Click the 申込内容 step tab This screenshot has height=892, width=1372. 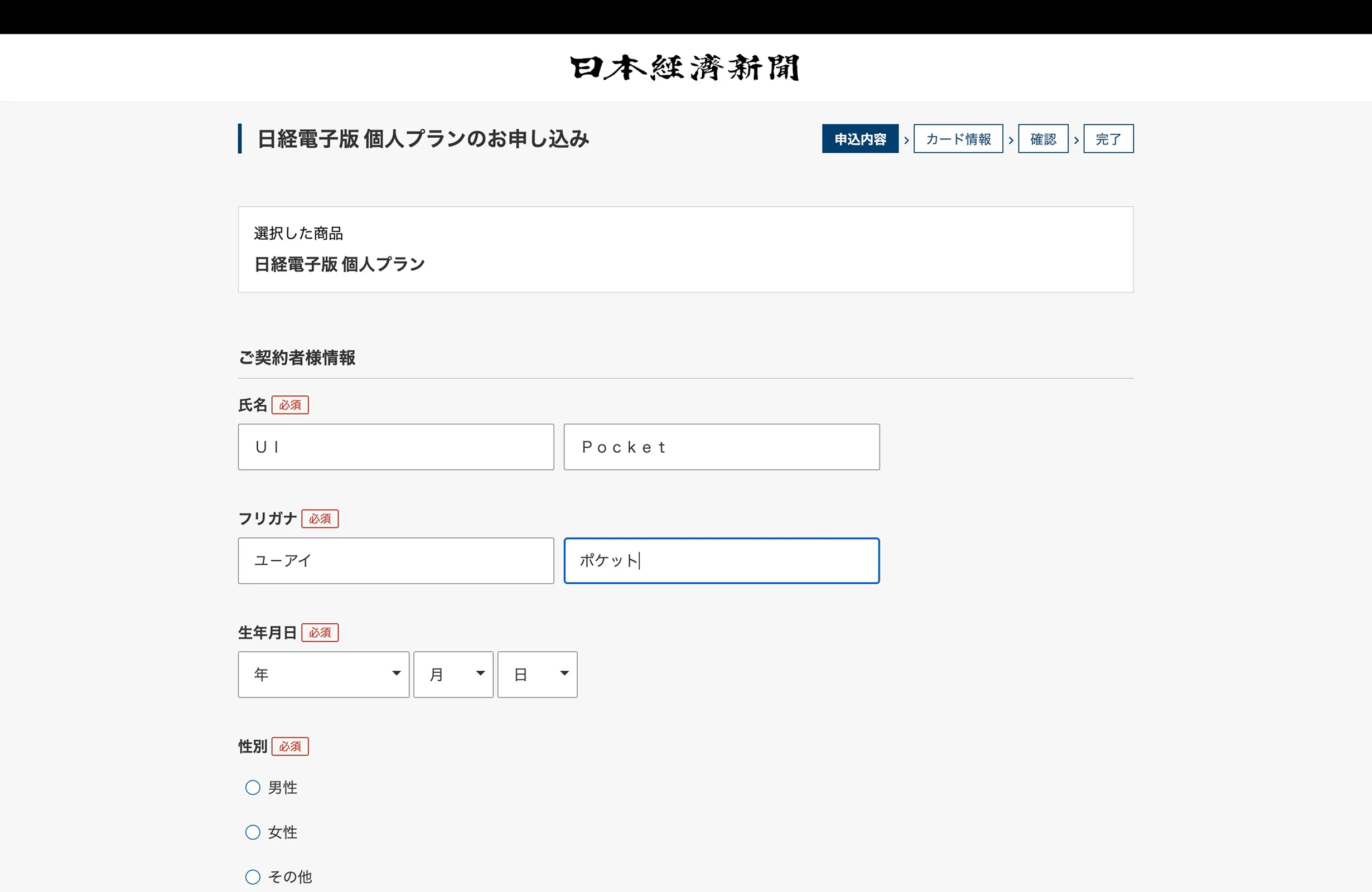tap(860, 139)
